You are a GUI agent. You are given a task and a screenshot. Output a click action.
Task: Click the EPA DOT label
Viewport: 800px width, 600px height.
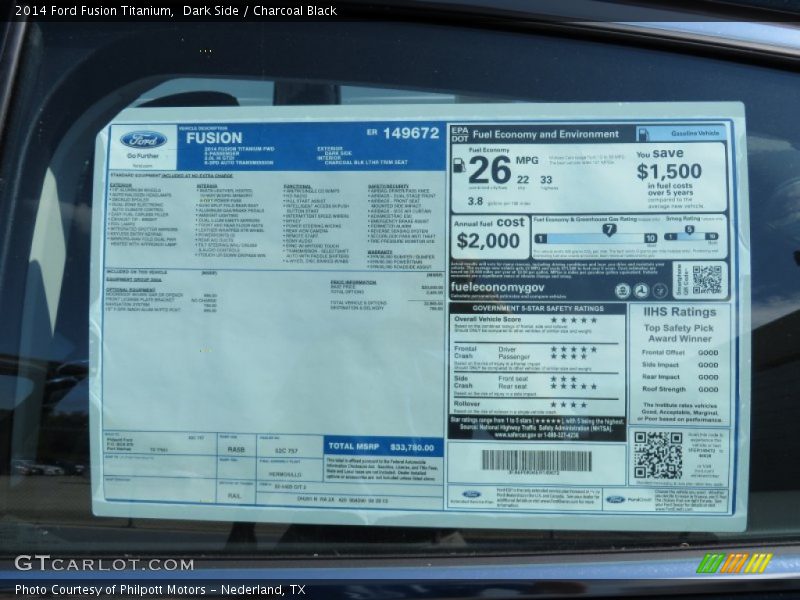(459, 134)
